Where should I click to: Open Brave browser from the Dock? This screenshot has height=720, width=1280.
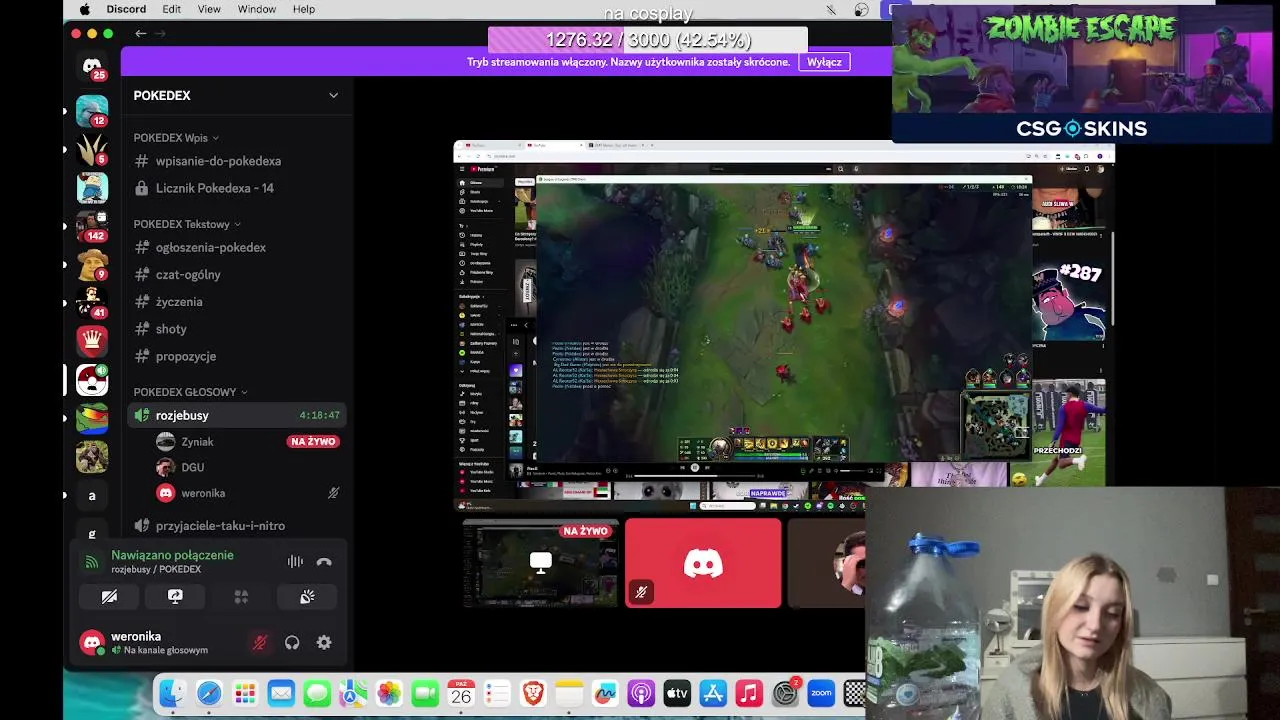[533, 693]
